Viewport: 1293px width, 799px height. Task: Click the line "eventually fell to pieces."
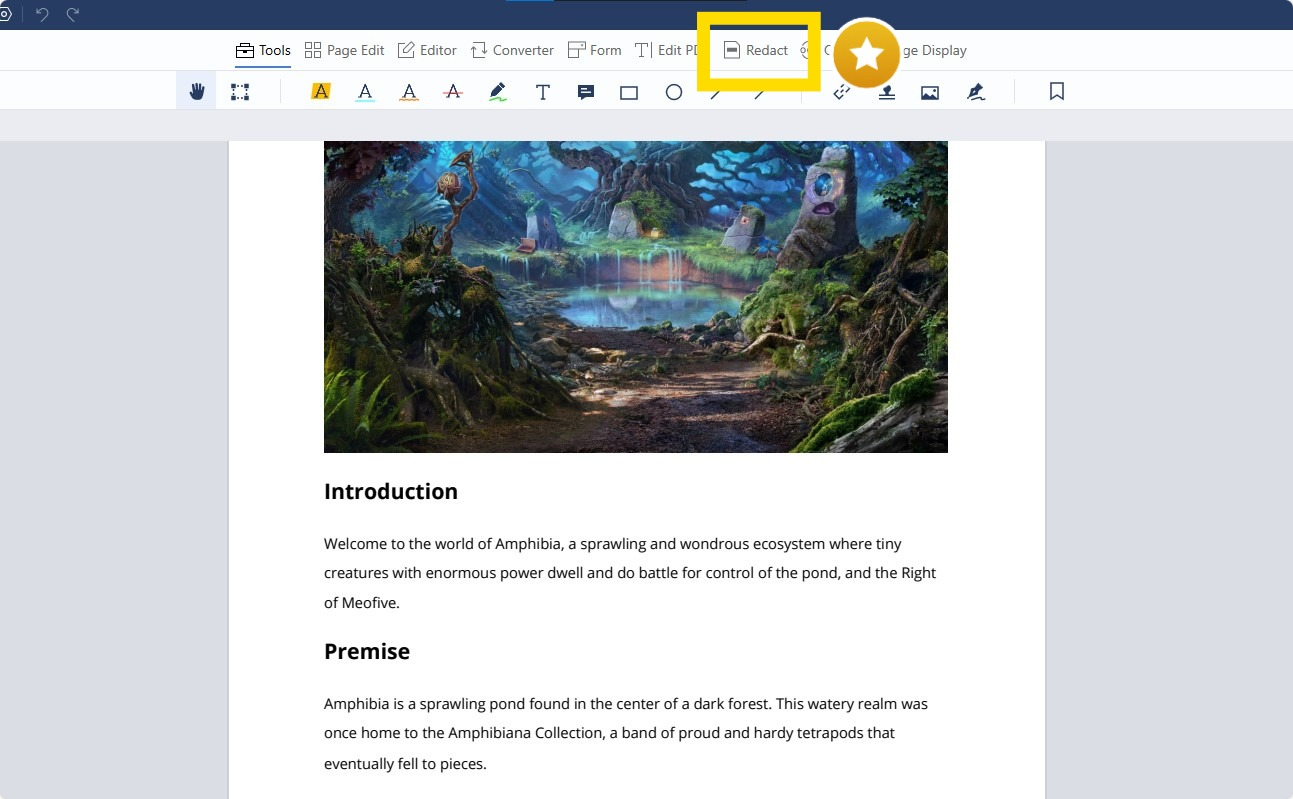(x=405, y=764)
